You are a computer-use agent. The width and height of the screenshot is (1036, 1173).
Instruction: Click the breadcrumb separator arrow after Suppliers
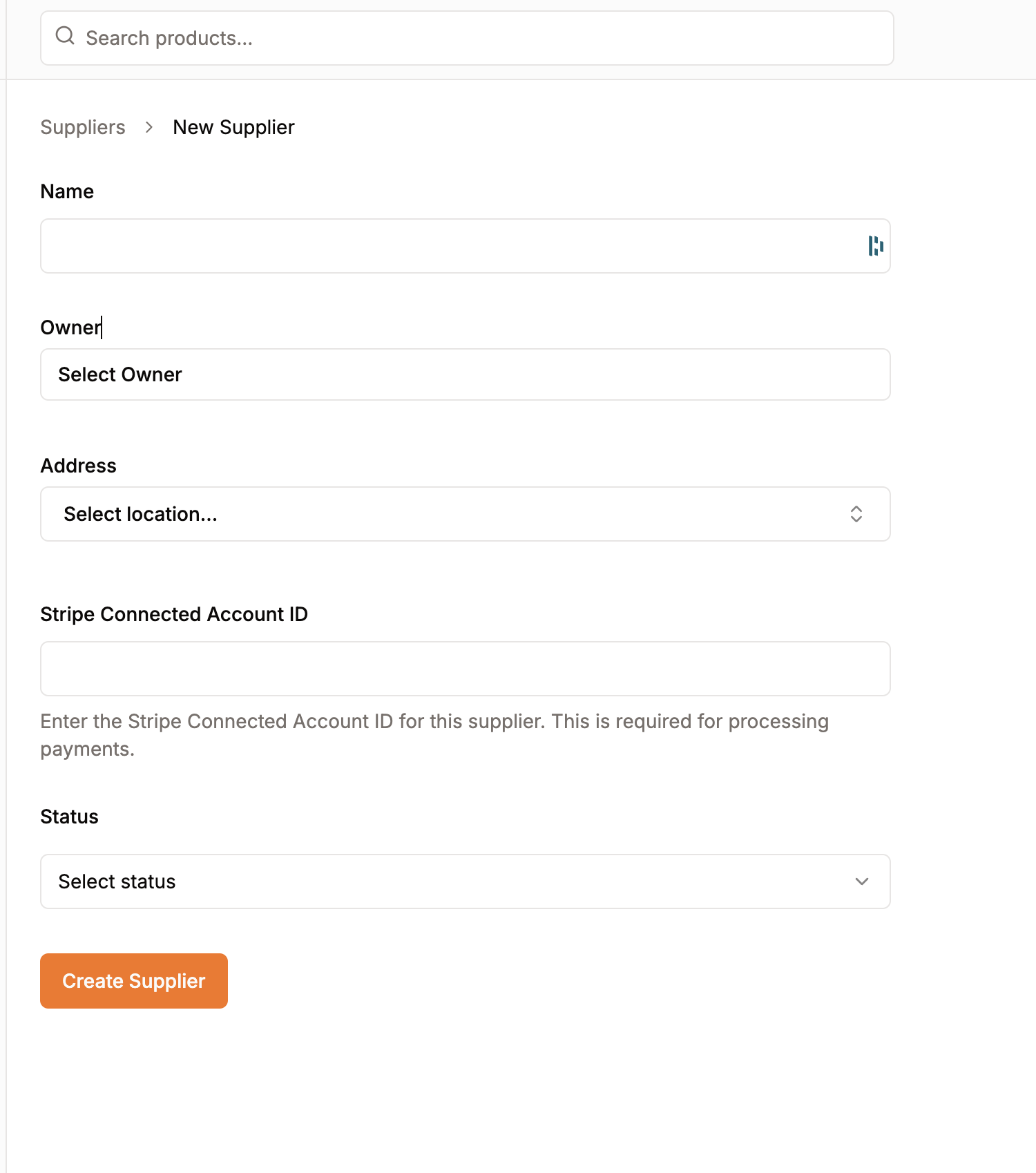pyautogui.click(x=148, y=127)
